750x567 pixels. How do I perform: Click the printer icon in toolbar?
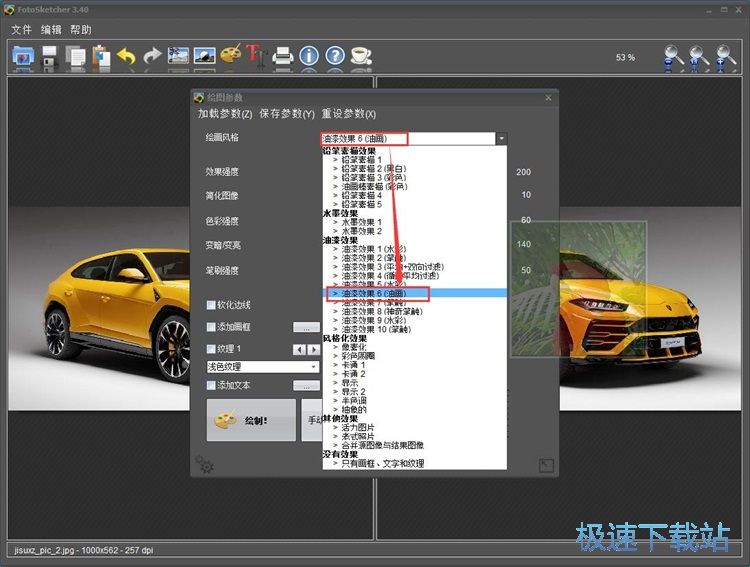(283, 56)
